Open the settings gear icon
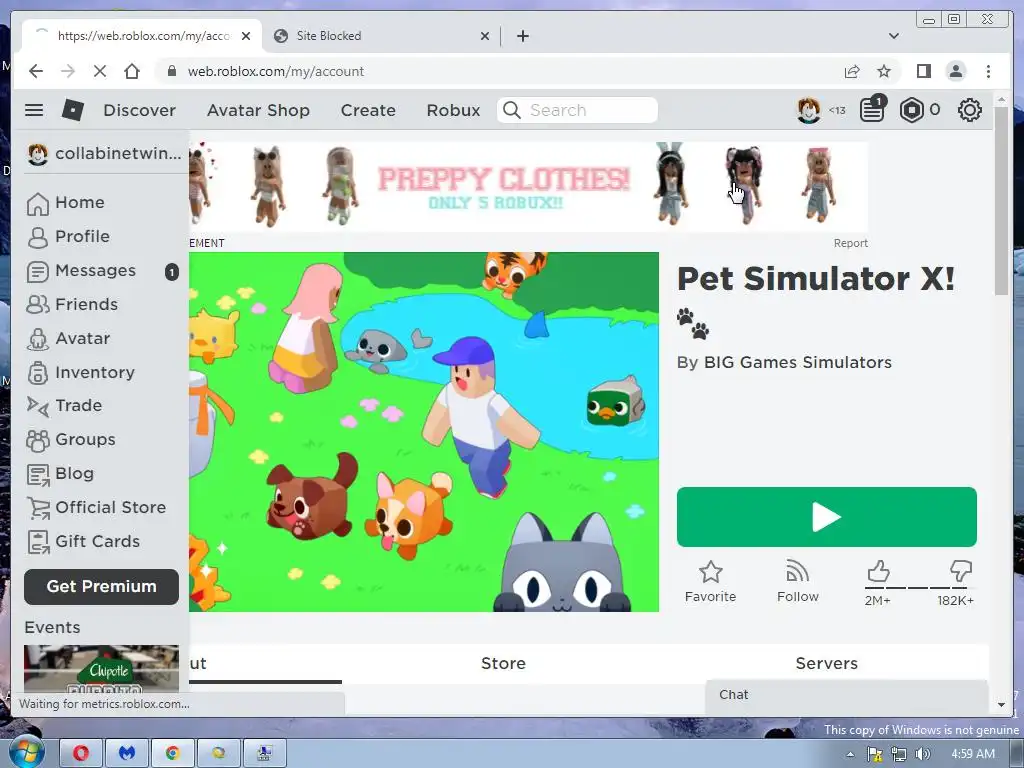 click(x=970, y=110)
